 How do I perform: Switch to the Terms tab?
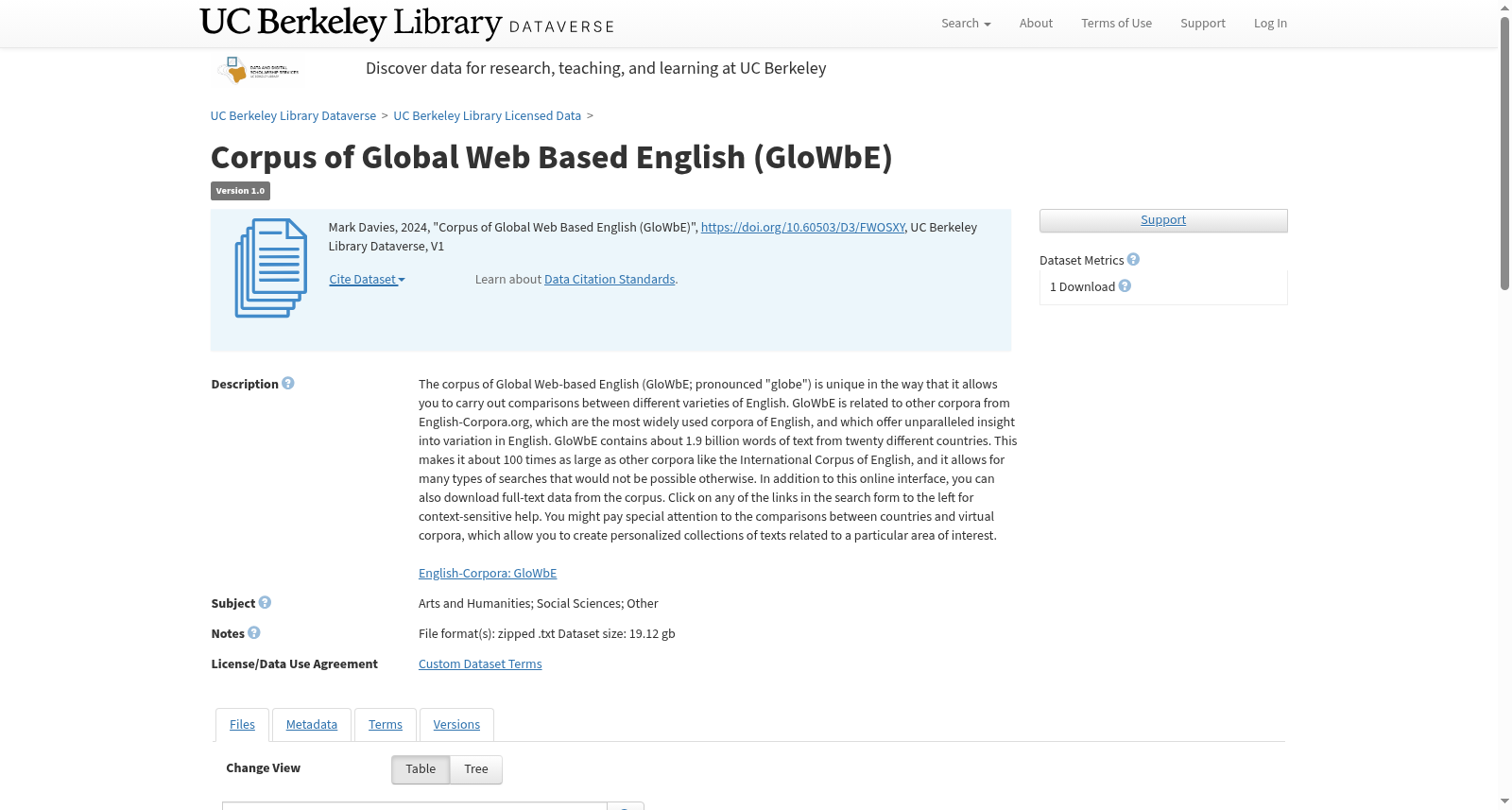point(386,725)
